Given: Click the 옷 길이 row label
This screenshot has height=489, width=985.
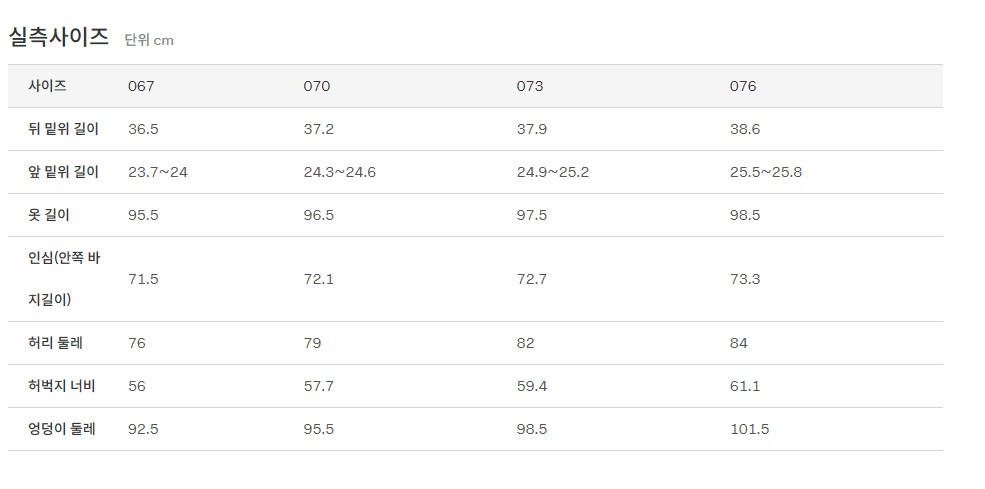Looking at the screenshot, I should click(x=49, y=215).
